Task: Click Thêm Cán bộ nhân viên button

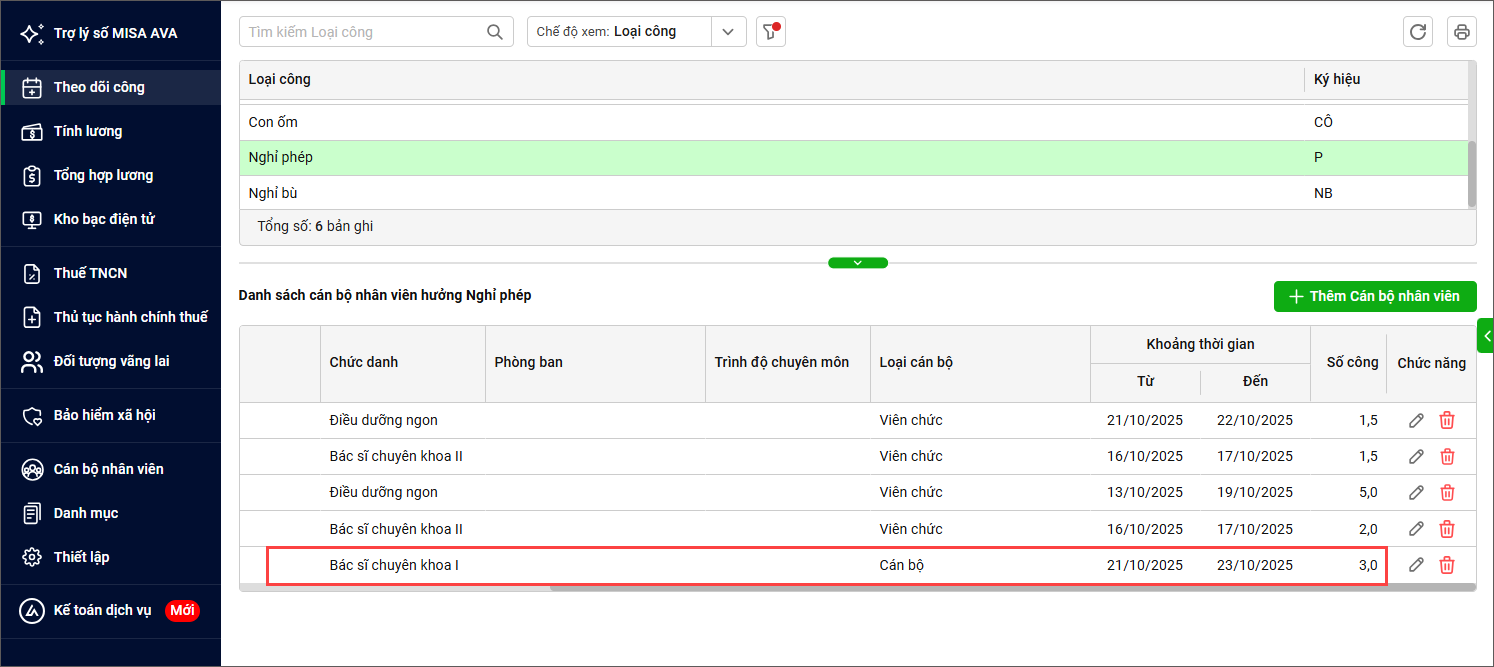Action: (x=1374, y=296)
